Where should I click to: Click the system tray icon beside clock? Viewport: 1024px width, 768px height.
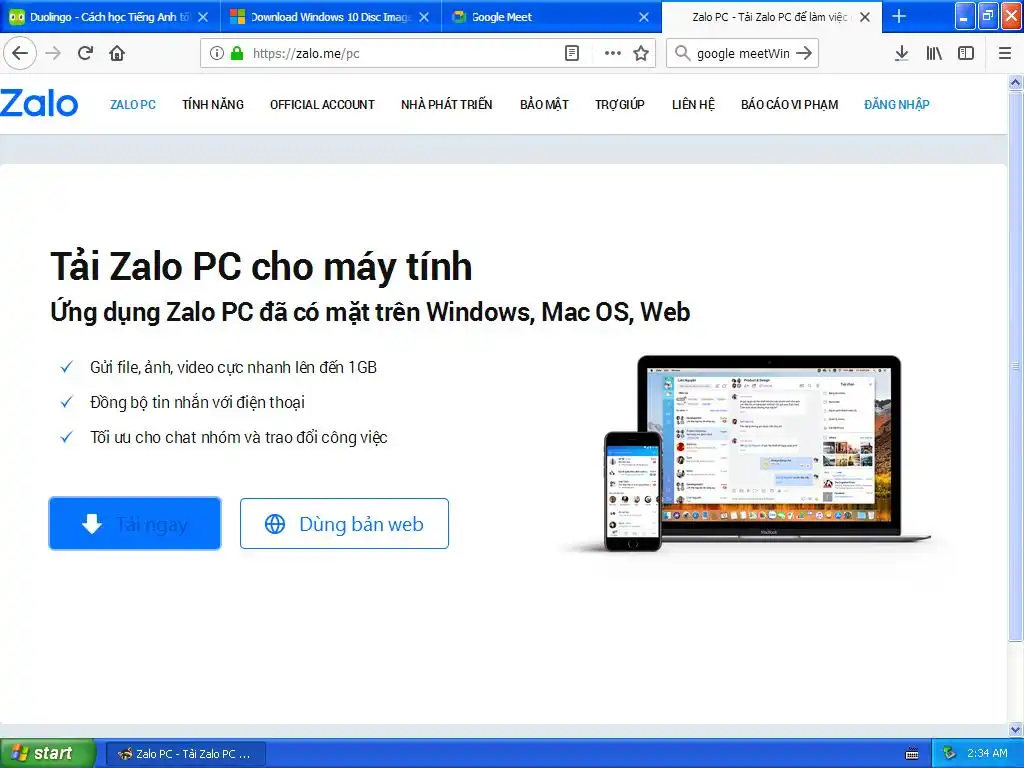(x=949, y=753)
